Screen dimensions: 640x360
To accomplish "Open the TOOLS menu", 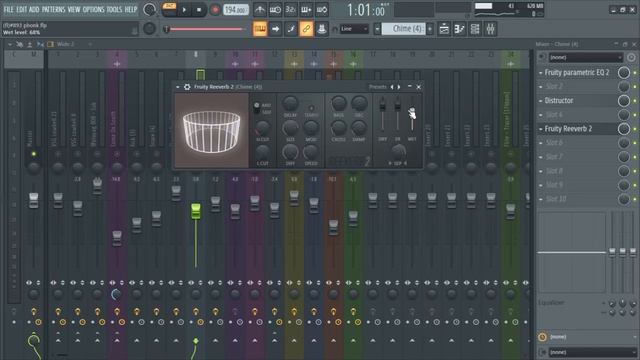I will pos(114,9).
